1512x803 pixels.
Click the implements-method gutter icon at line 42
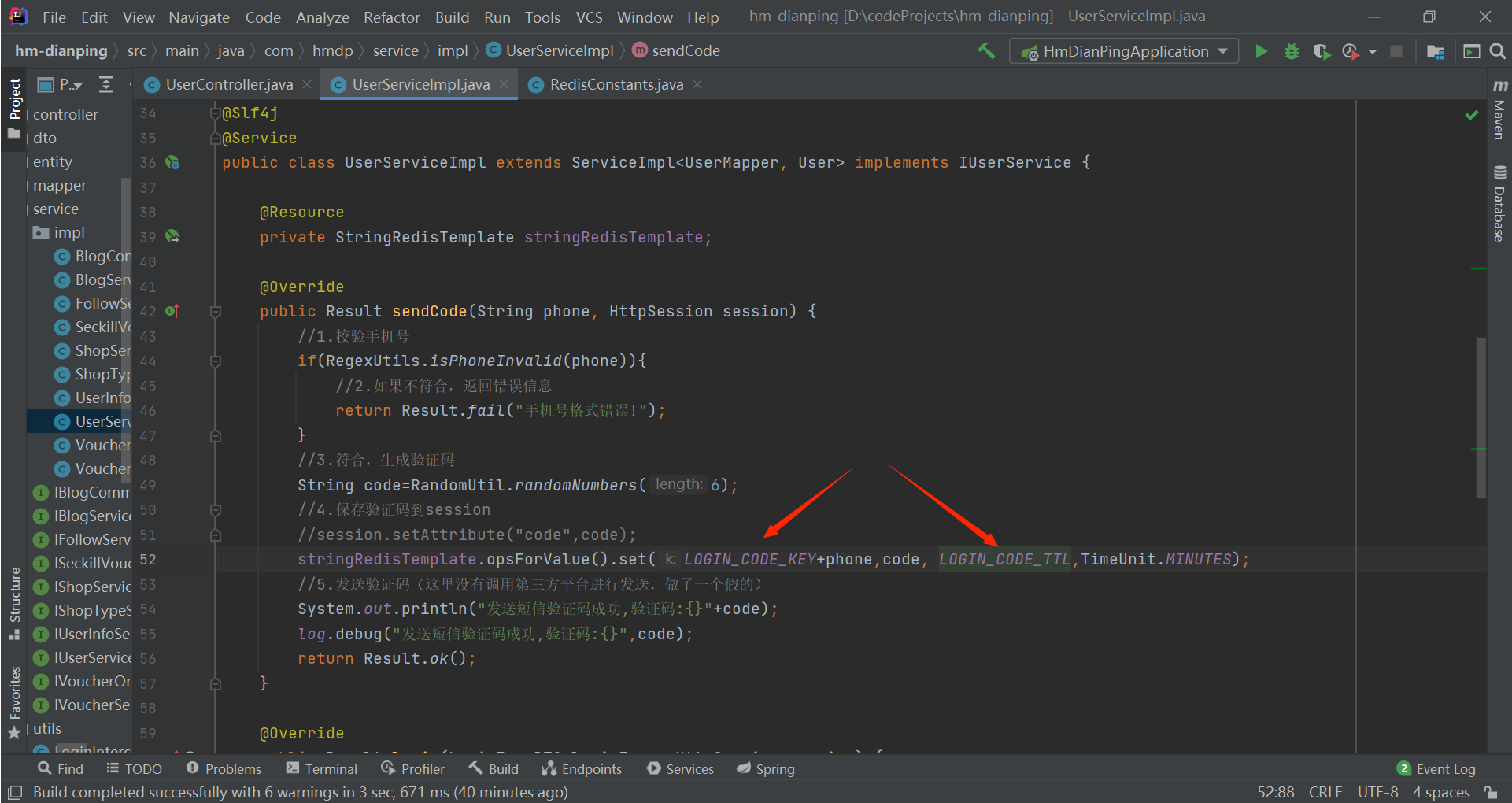click(172, 311)
